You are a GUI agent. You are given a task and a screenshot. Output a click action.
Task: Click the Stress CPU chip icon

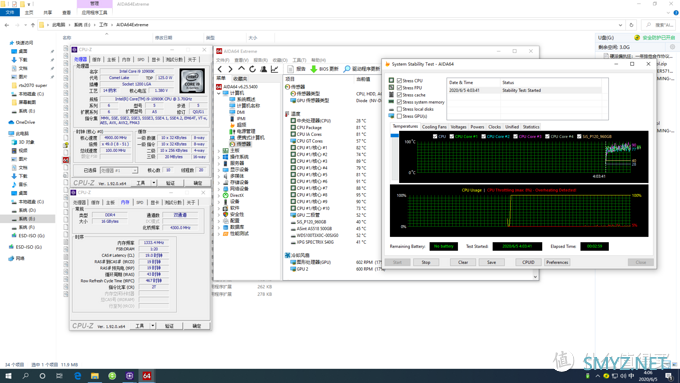[391, 80]
